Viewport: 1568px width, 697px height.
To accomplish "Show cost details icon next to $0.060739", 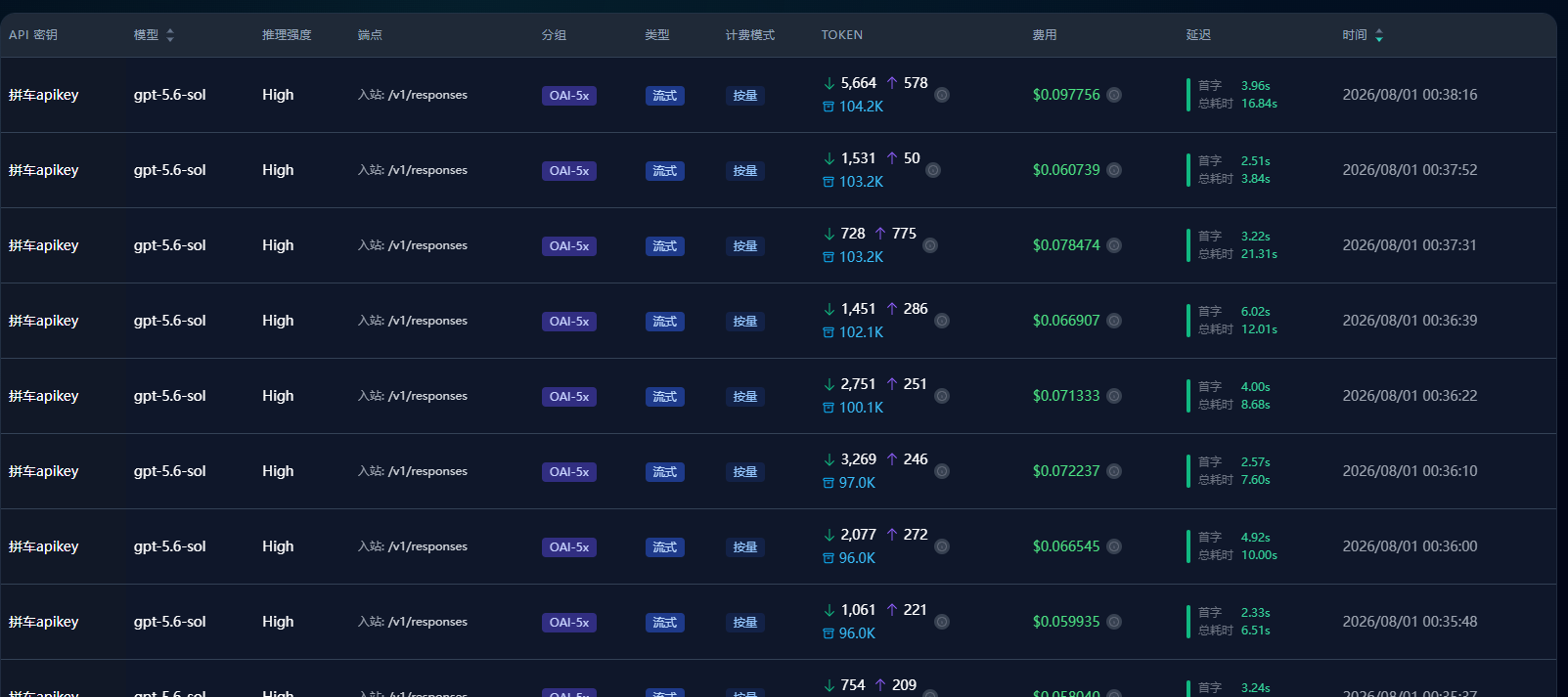I will (1114, 170).
